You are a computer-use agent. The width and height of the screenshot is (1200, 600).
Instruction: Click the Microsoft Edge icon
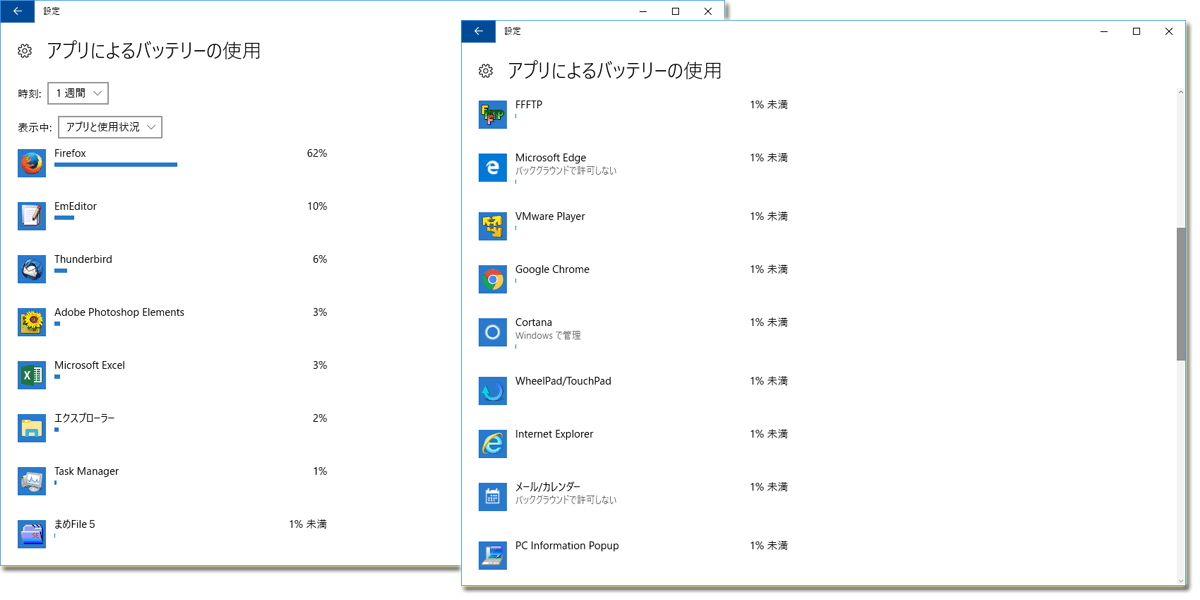pos(493,167)
